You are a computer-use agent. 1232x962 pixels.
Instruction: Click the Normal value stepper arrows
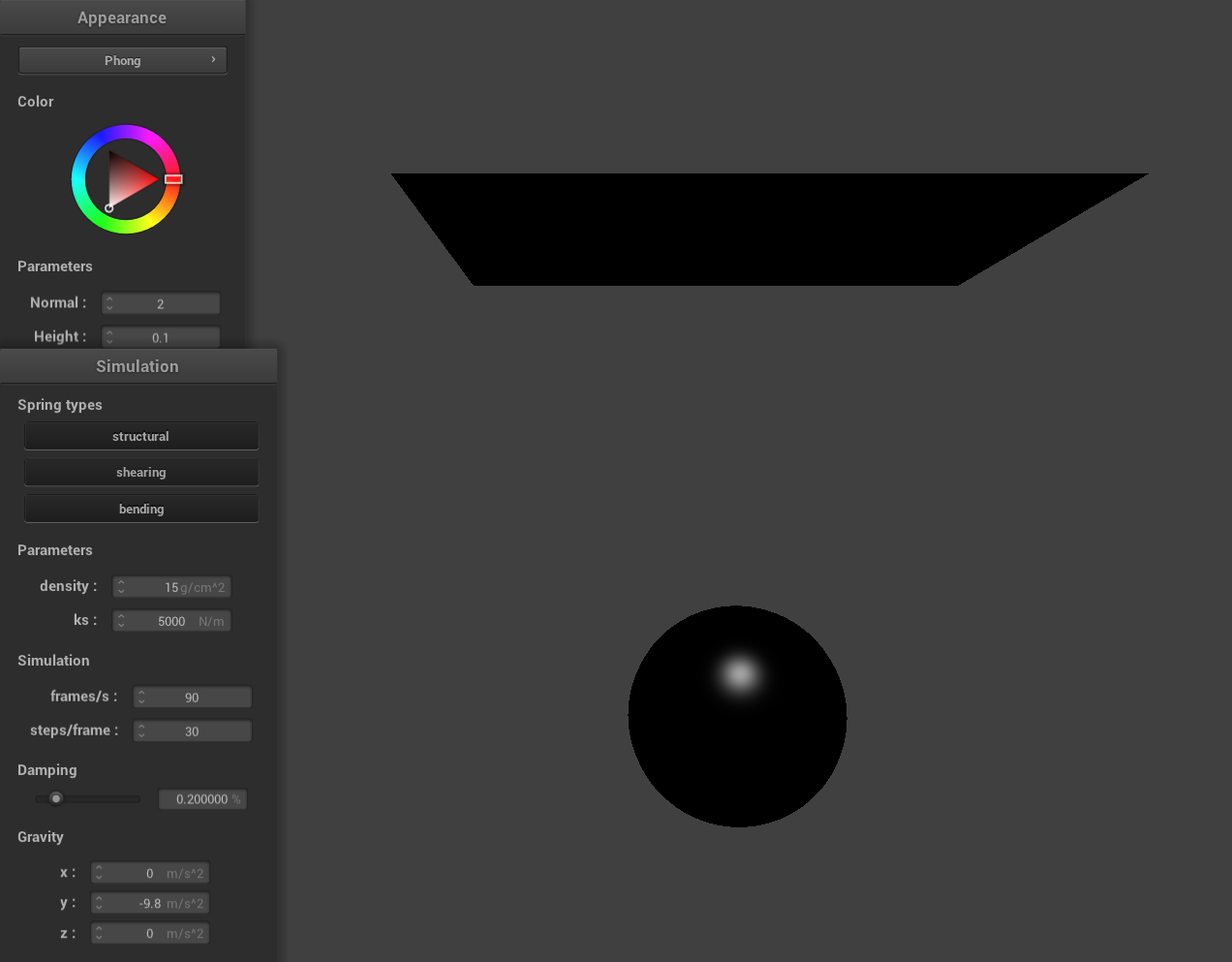click(x=109, y=303)
